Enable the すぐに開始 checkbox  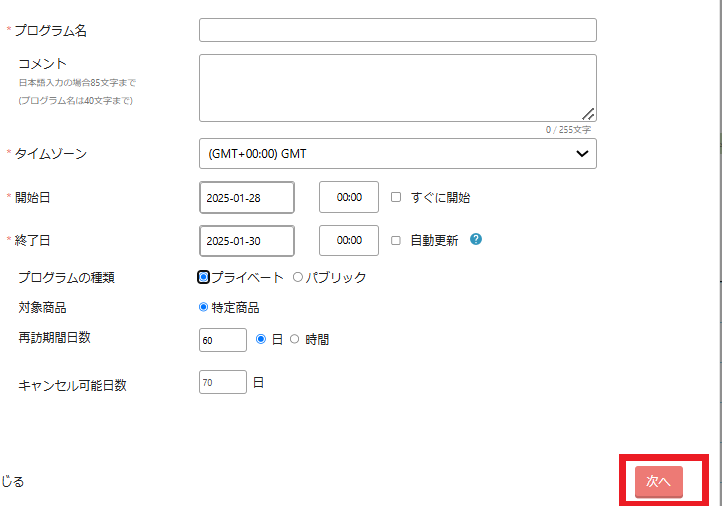click(396, 198)
